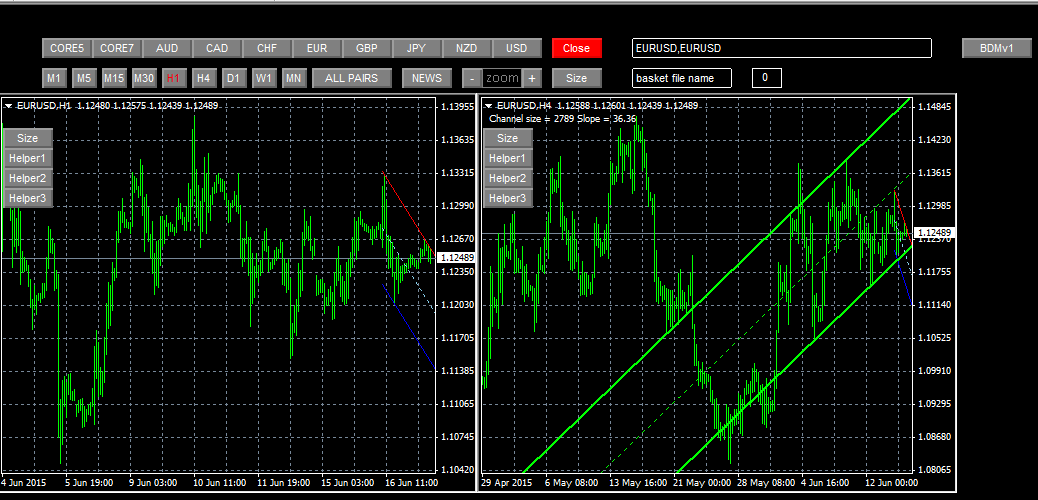
Task: Click Helper2 in the H1 chart
Action: tap(28, 178)
